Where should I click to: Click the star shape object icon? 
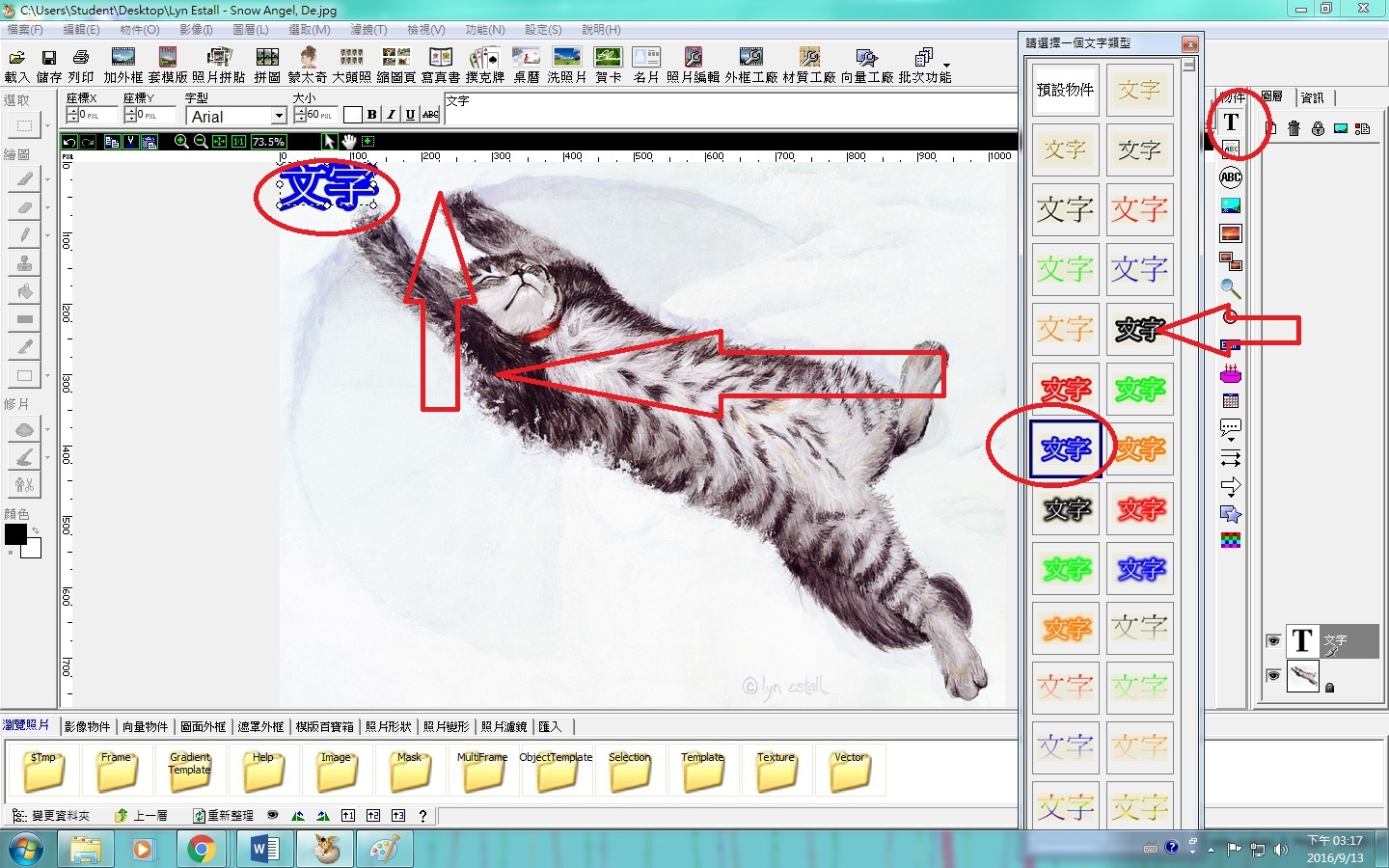1231,513
